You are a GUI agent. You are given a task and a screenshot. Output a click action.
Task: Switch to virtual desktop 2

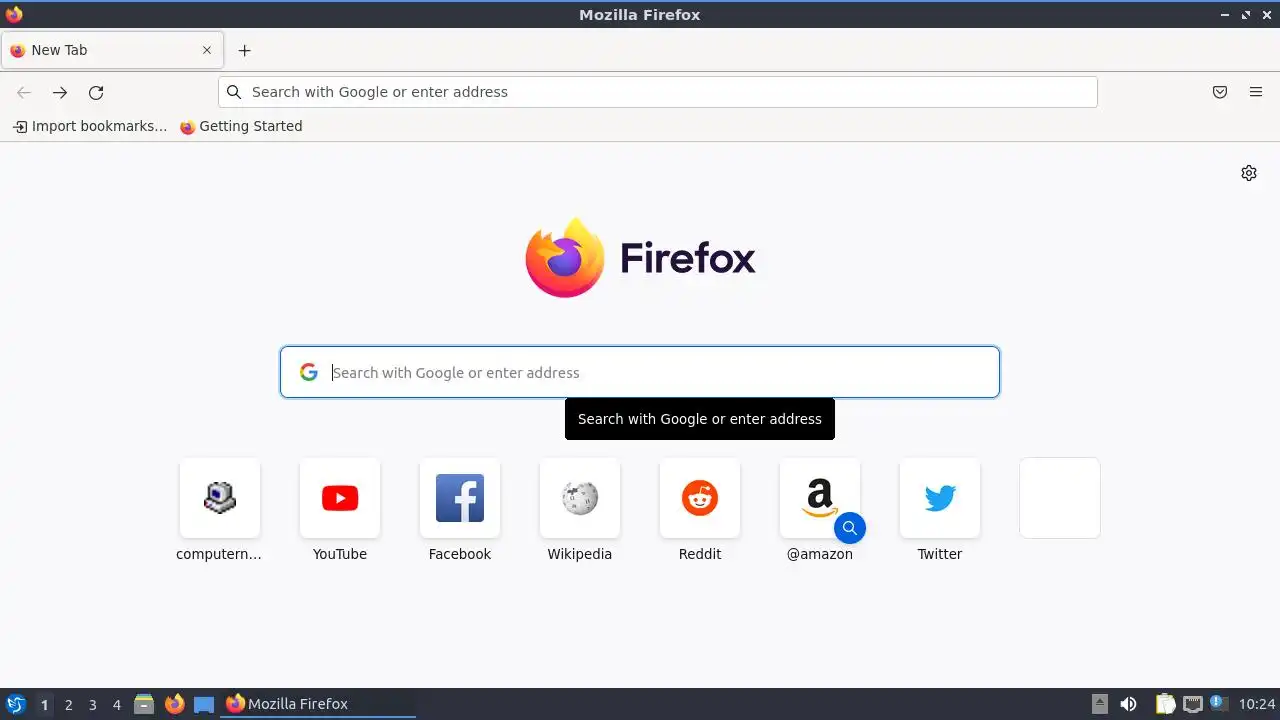click(68, 705)
